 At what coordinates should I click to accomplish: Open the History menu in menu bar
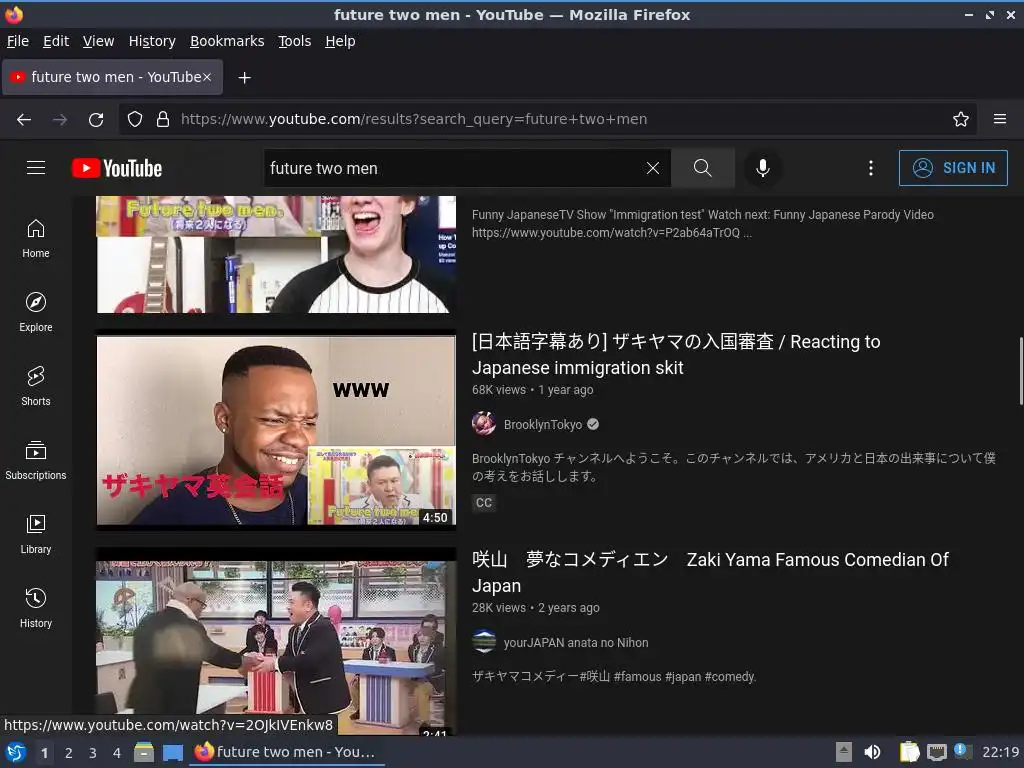tap(152, 41)
